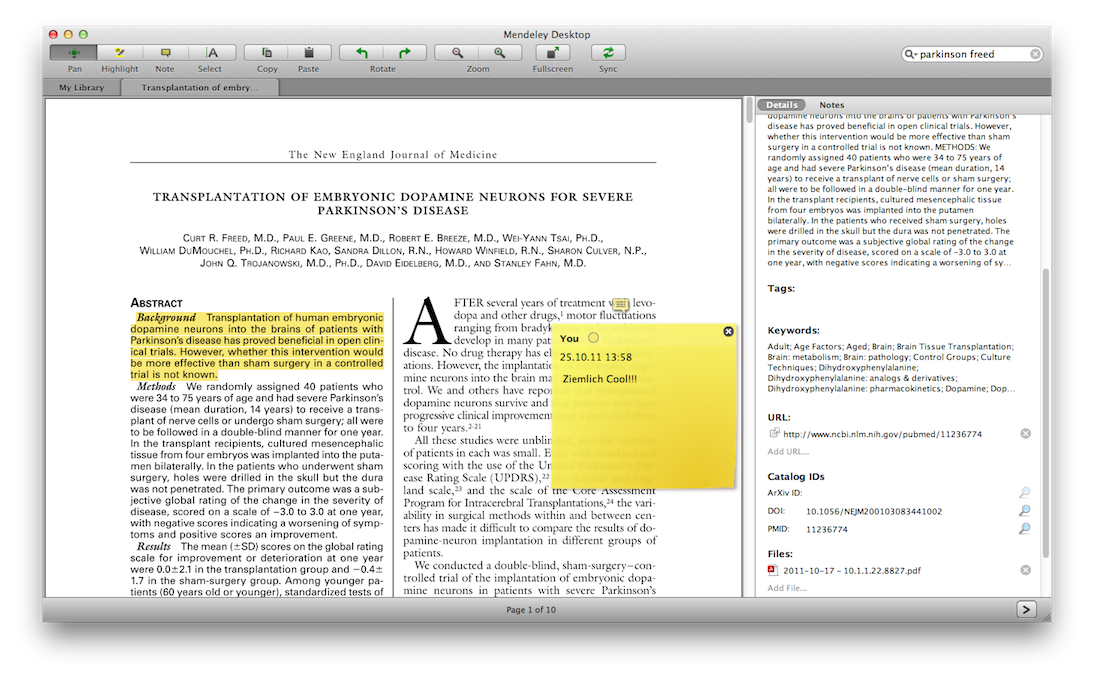The width and height of the screenshot is (1094, 681).
Task: Look up details by PMID
Action: pos(1024,529)
